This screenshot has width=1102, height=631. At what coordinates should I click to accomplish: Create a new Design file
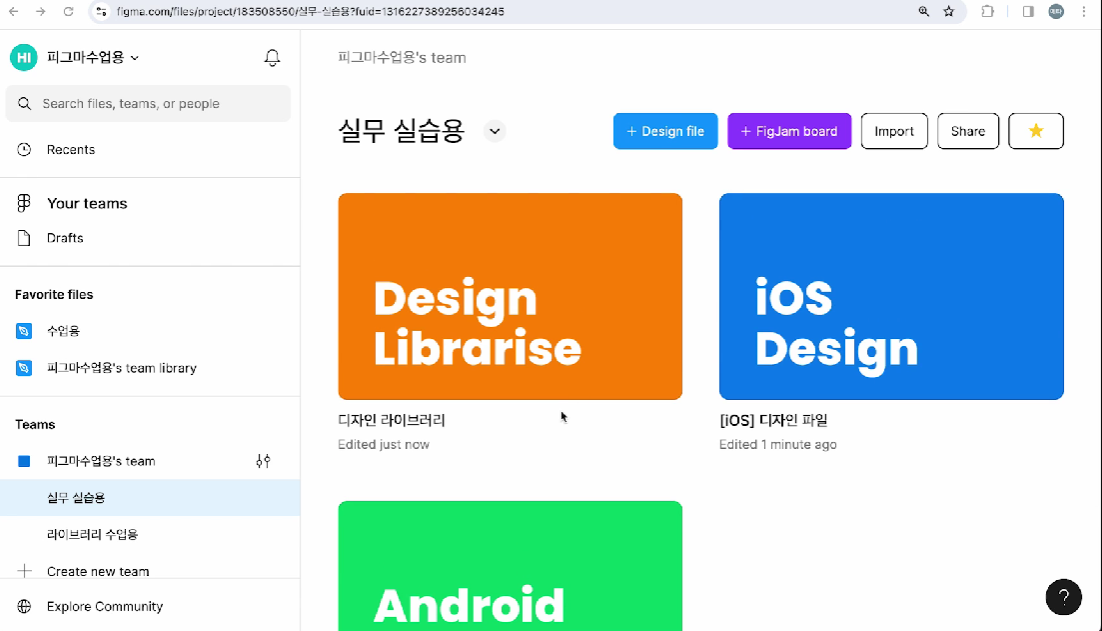pyautogui.click(x=666, y=131)
